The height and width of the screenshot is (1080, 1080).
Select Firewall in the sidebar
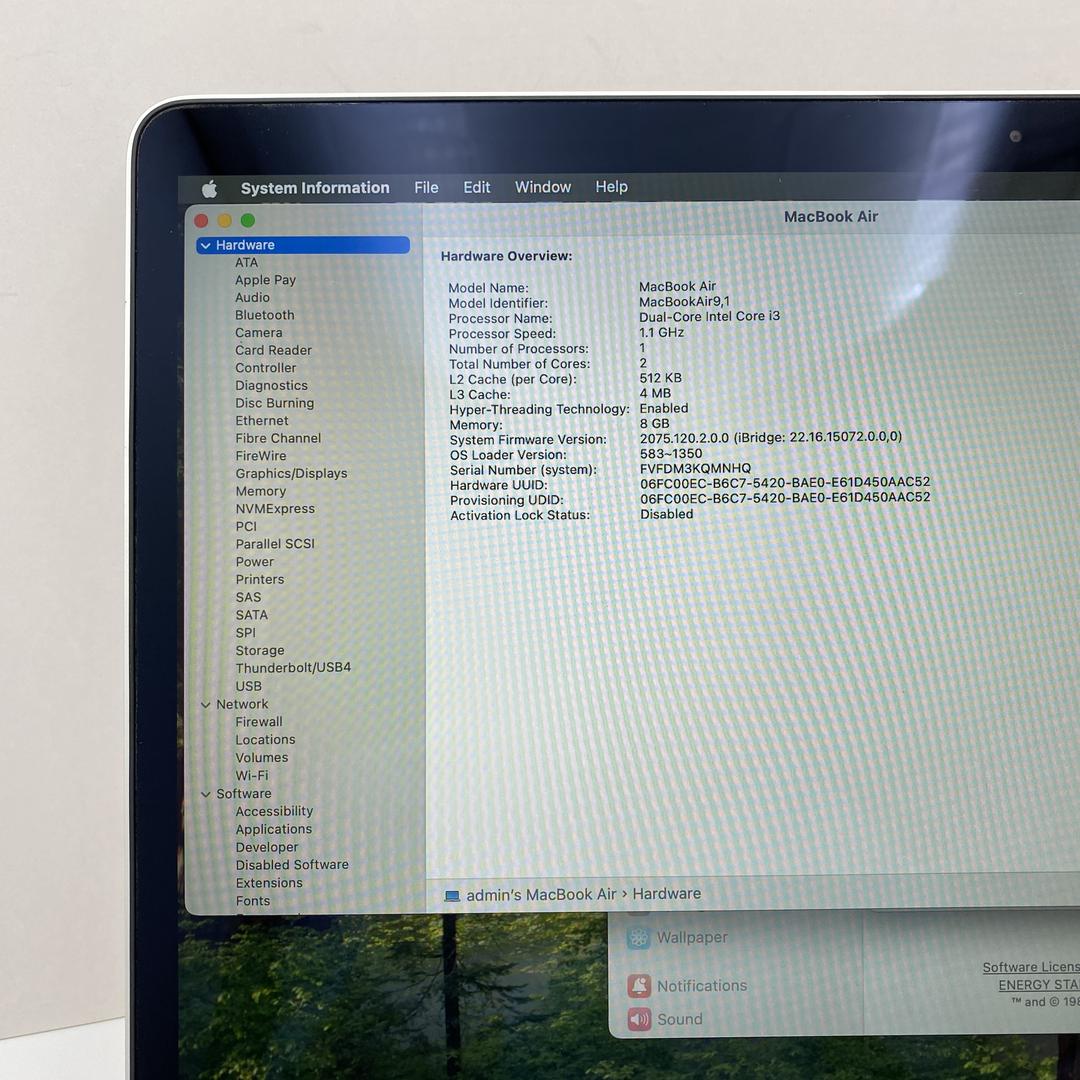coord(259,722)
